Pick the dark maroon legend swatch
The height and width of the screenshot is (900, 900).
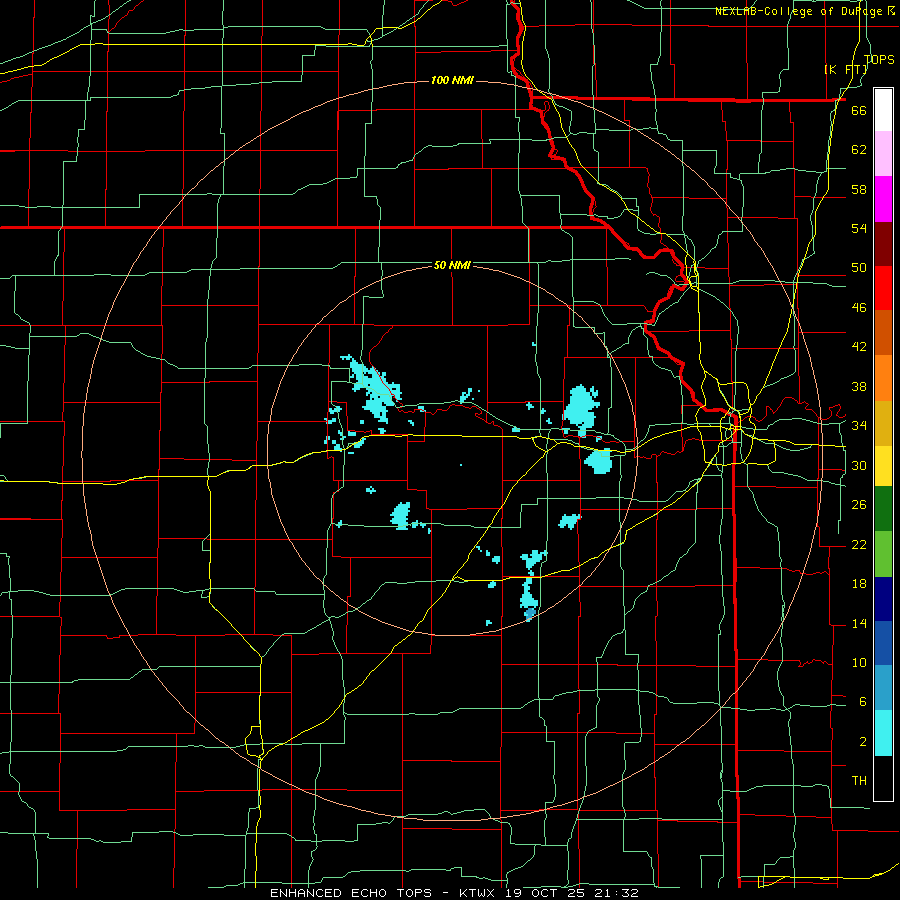(883, 243)
